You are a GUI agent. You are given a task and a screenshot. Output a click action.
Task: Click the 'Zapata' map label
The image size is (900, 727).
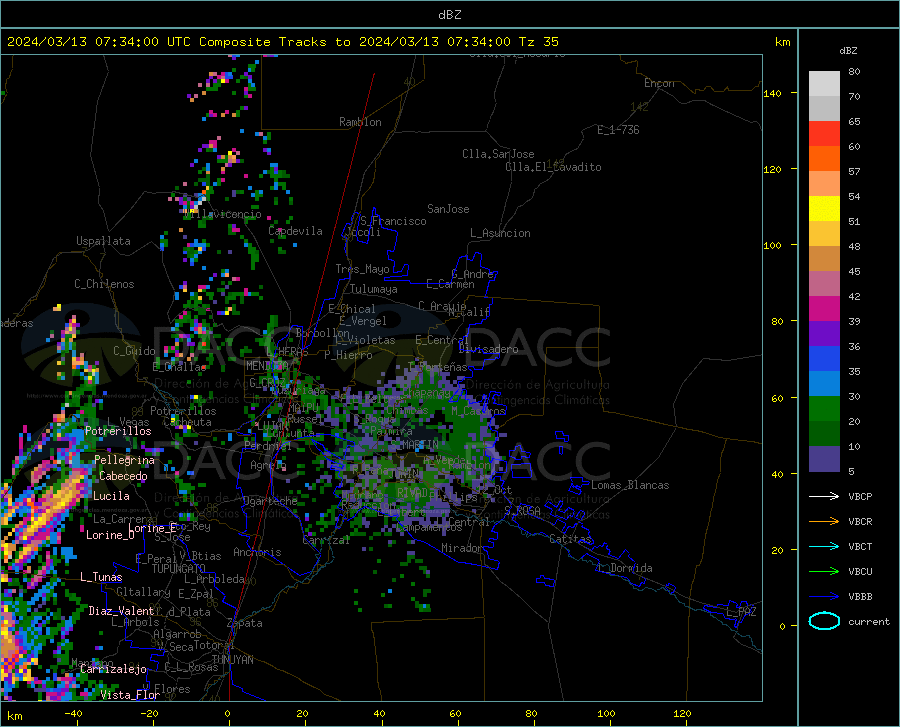(x=245, y=623)
